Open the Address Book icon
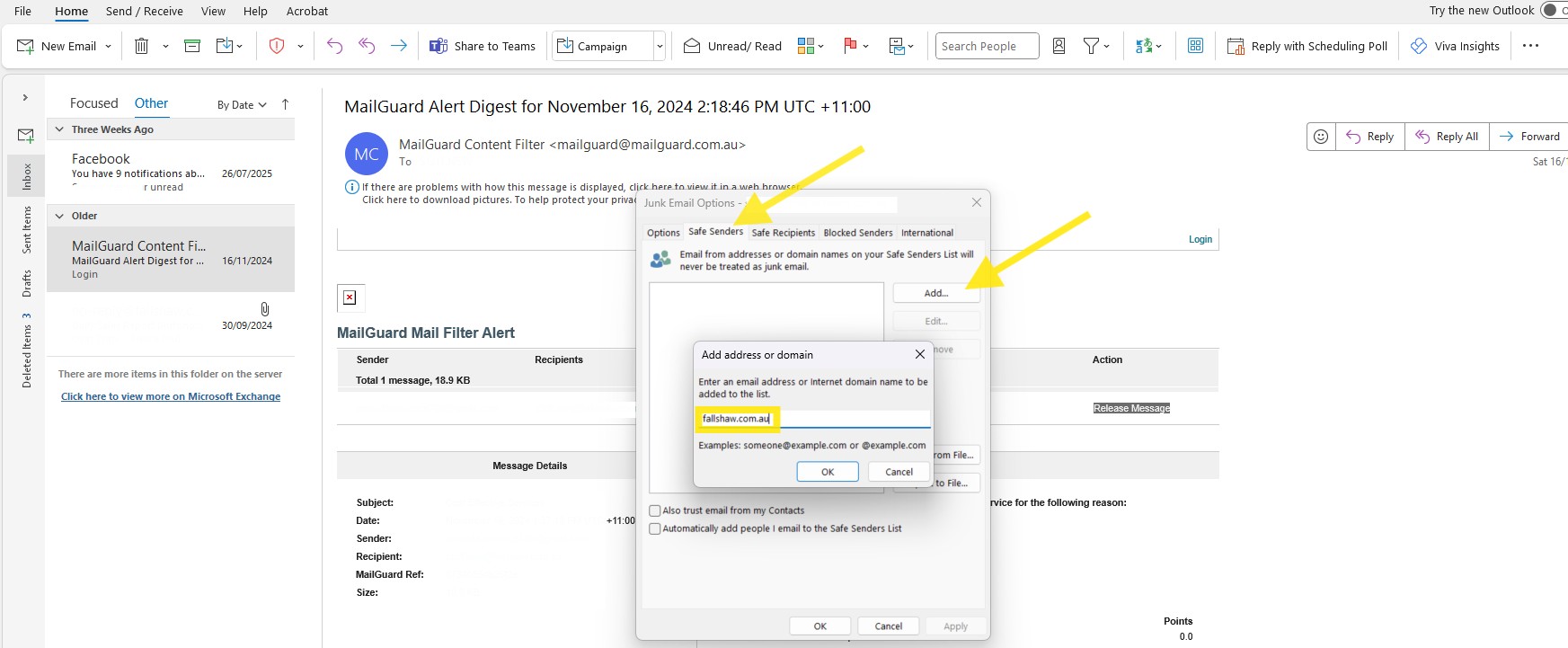The width and height of the screenshot is (1568, 648). pos(1059,46)
